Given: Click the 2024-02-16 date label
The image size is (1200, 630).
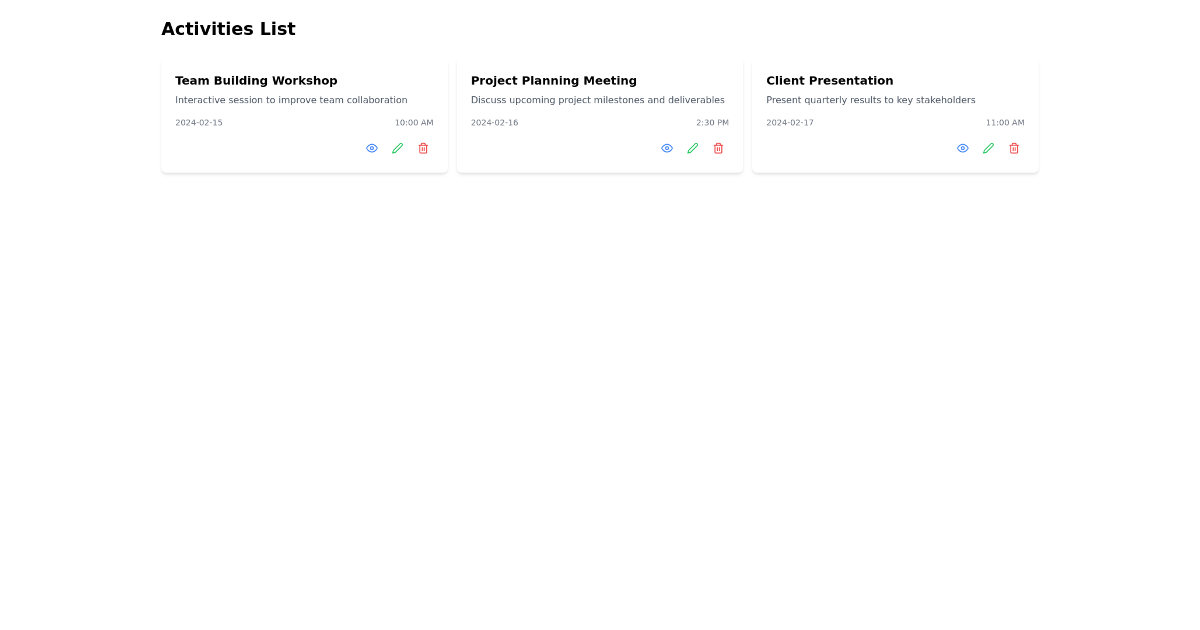Looking at the screenshot, I should [494, 122].
